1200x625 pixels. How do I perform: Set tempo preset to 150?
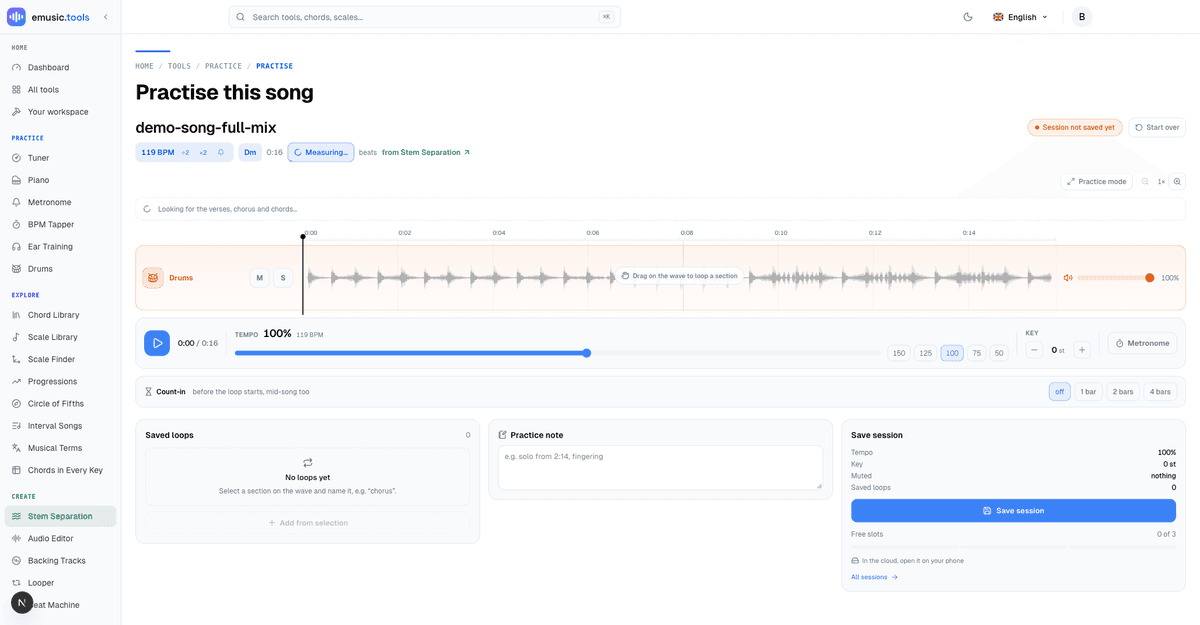[899, 353]
